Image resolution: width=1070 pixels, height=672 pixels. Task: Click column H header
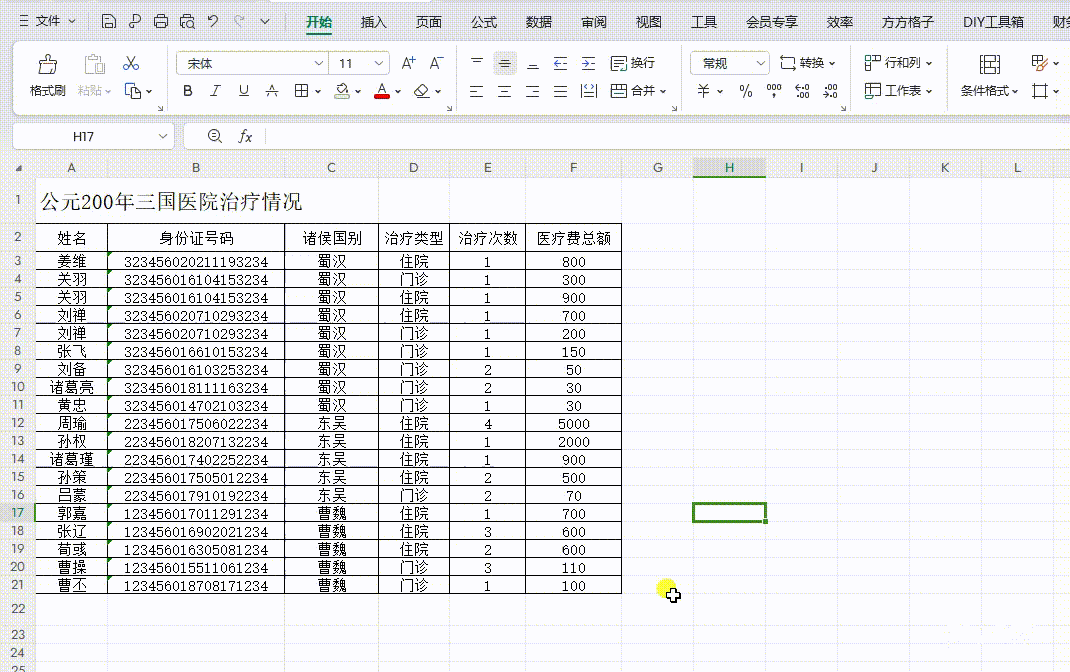(x=729, y=167)
